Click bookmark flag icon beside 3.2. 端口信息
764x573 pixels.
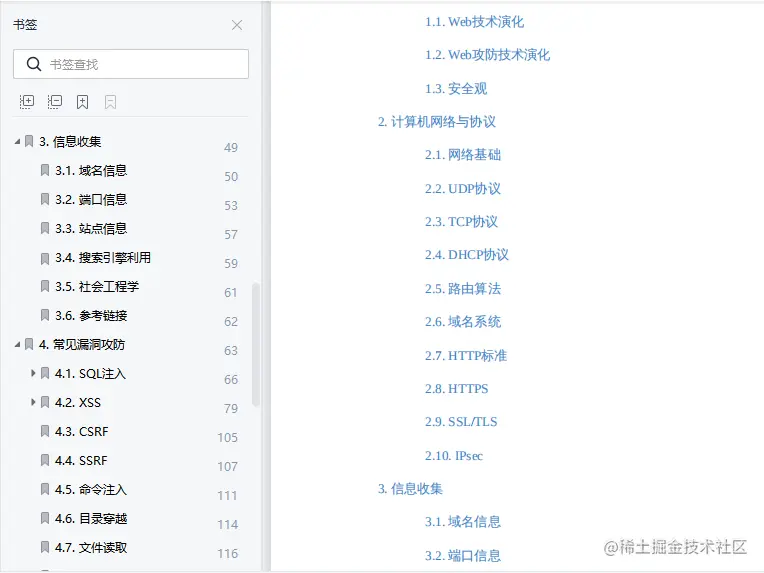click(x=45, y=199)
